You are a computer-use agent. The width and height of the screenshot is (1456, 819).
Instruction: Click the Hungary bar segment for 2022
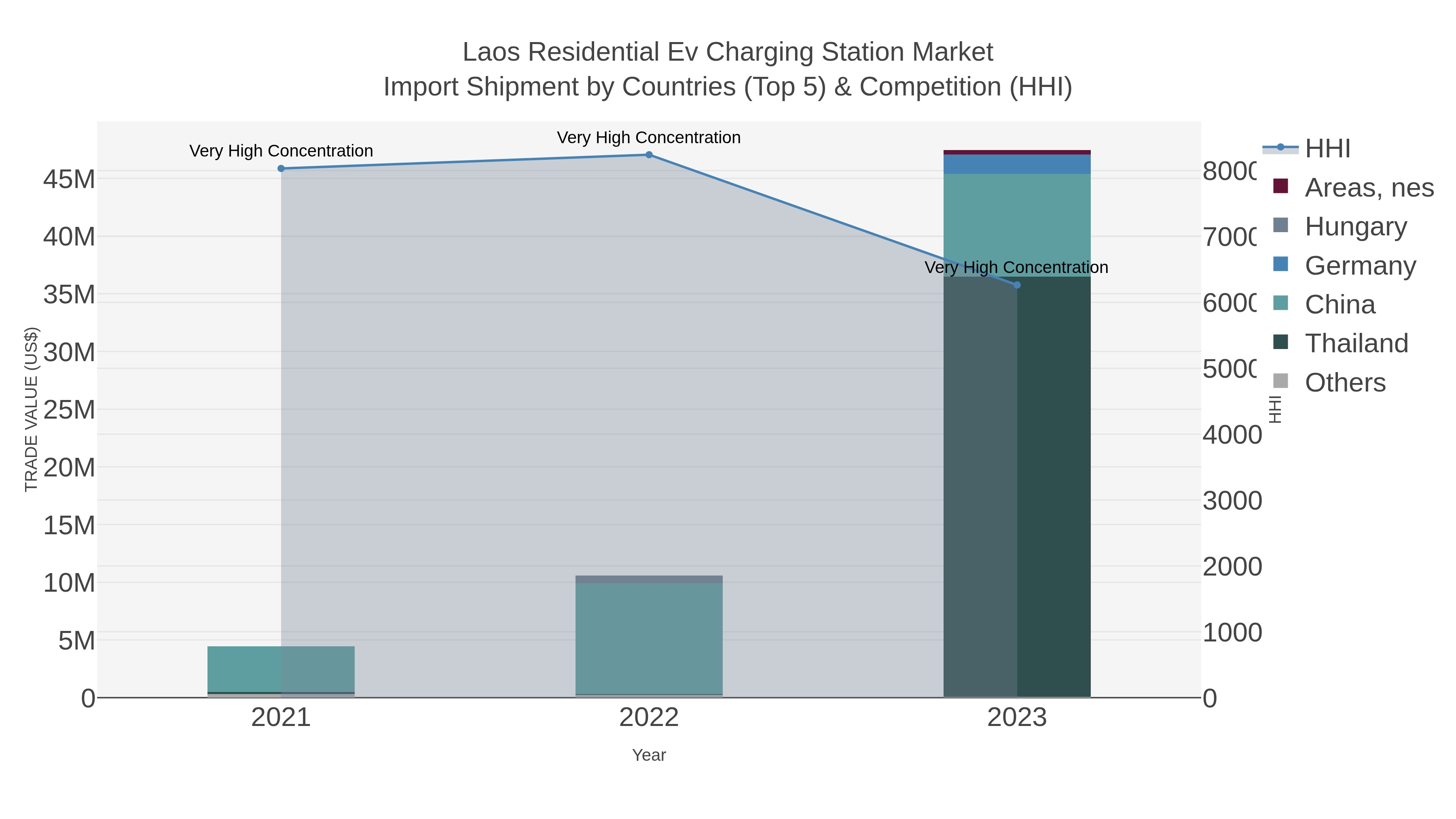tap(649, 579)
